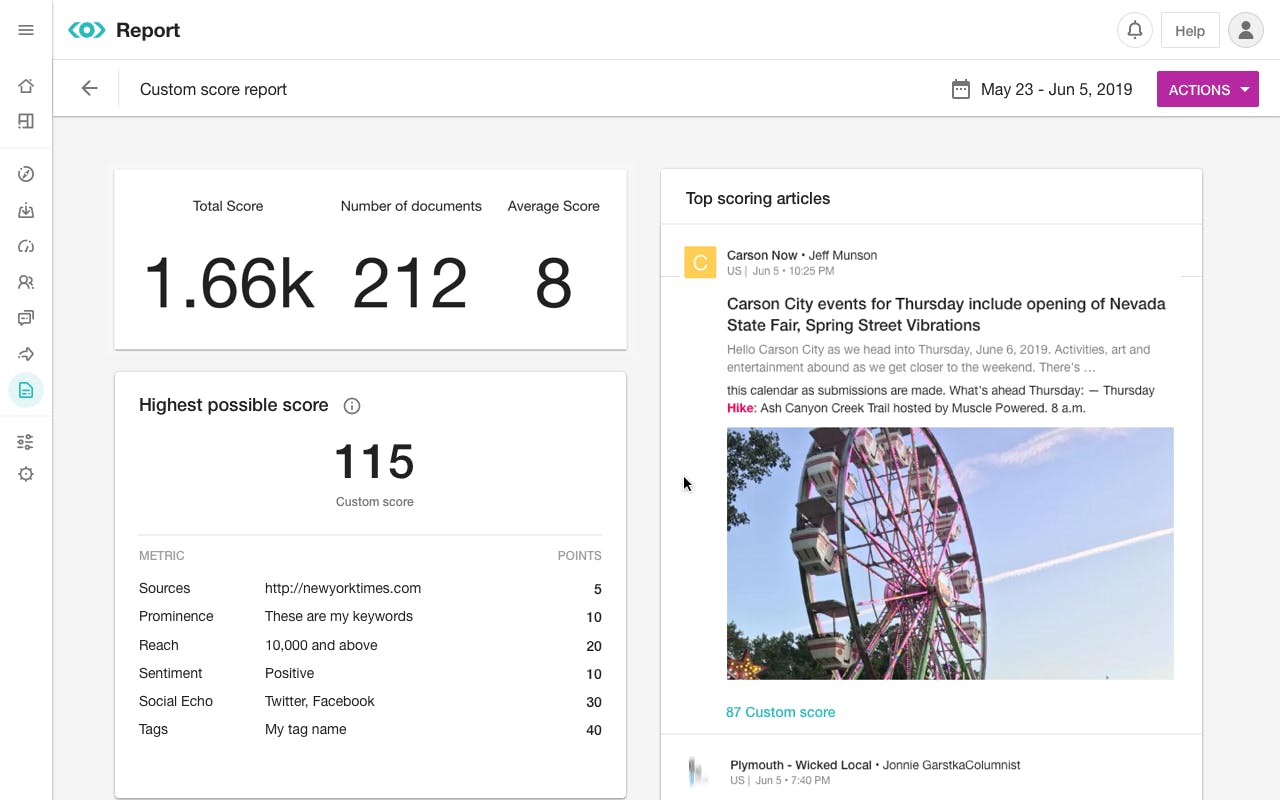Image resolution: width=1280 pixels, height=800 pixels.
Task: Click http://newyorktimes.com value
Action: pyautogui.click(x=343, y=588)
